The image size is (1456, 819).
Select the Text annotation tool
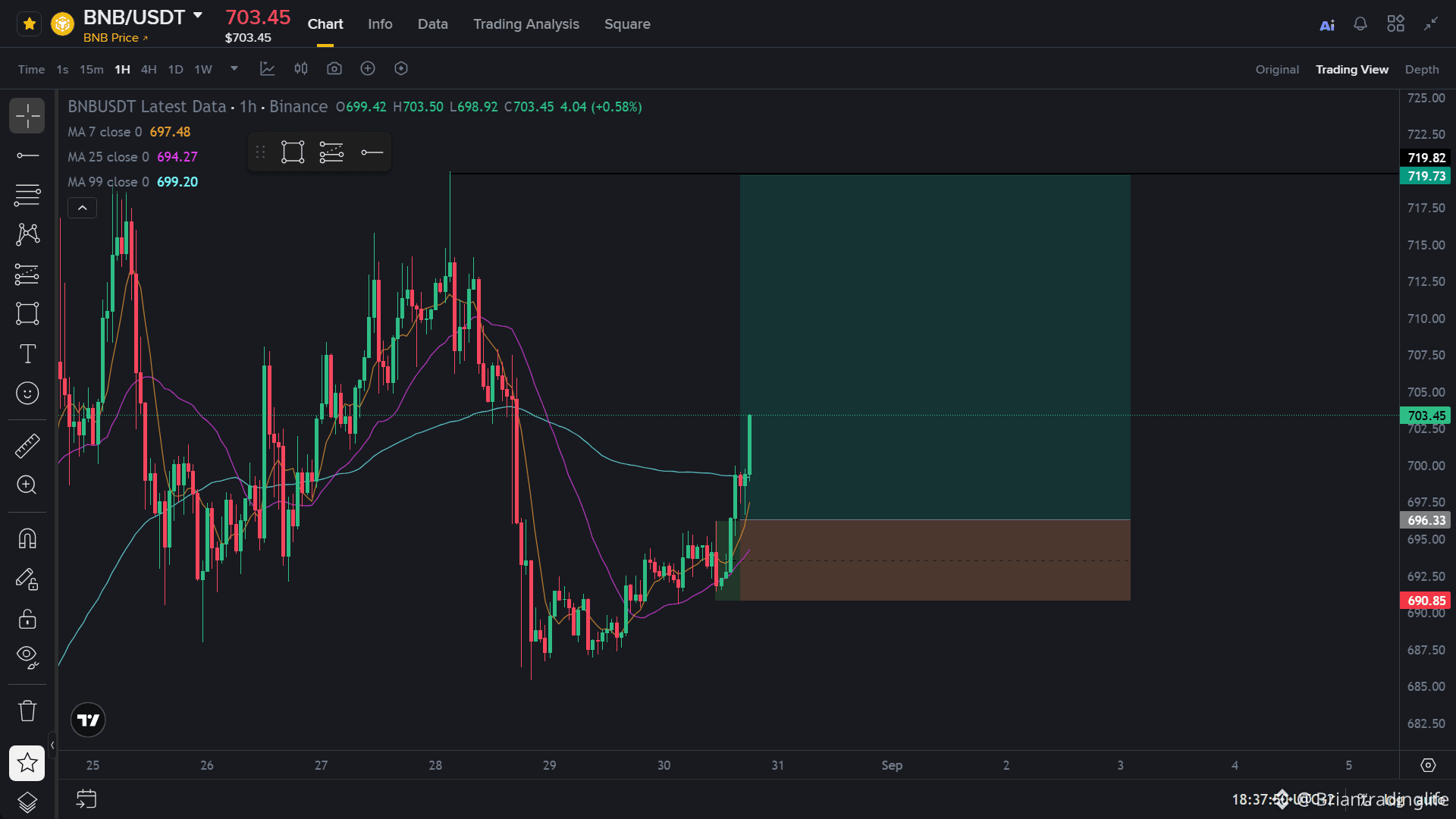[27, 353]
